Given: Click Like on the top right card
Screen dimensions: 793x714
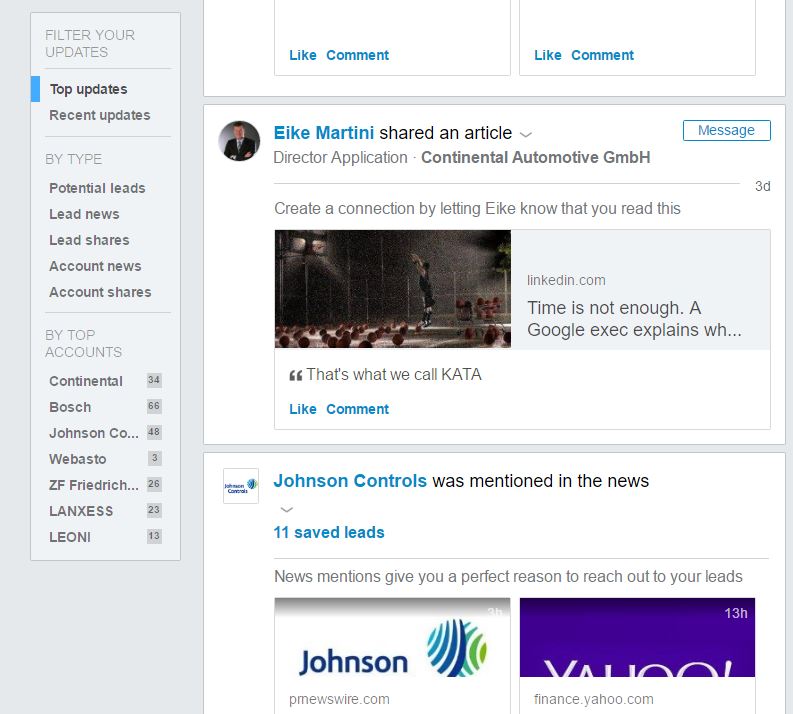Looking at the screenshot, I should pyautogui.click(x=548, y=55).
